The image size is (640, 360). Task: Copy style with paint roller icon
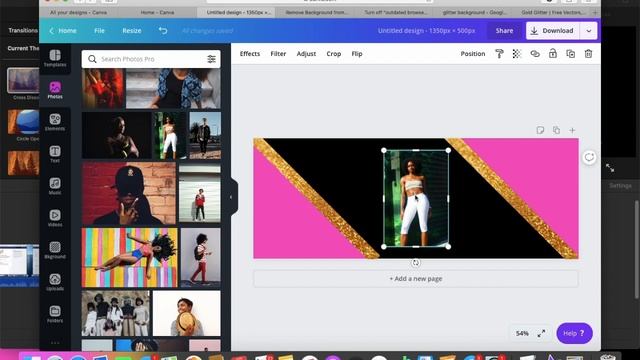pos(499,54)
